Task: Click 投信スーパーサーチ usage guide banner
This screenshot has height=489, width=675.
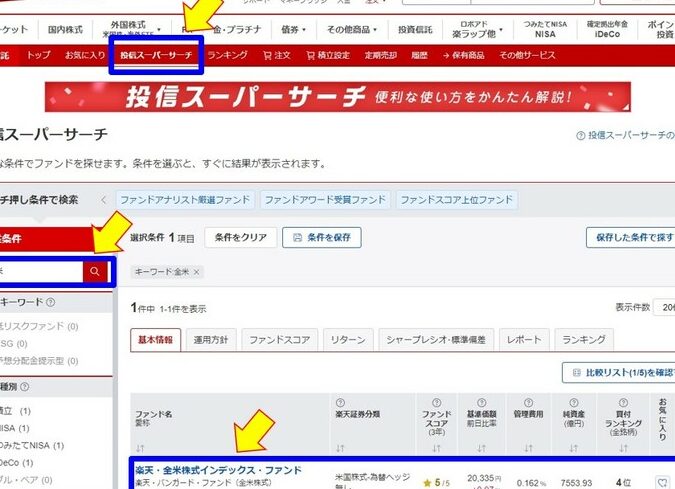Action: point(338,97)
